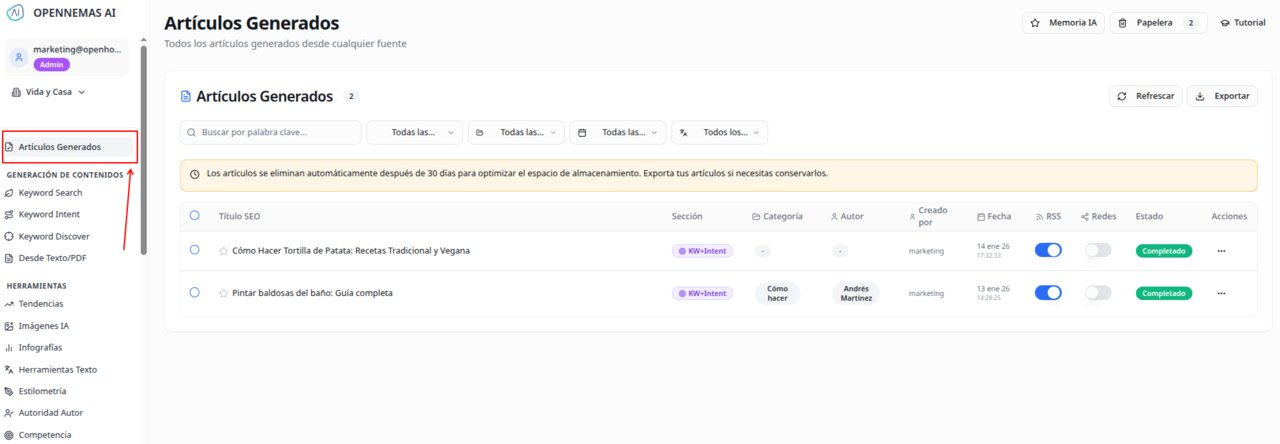Open actions menu for Tortilla de Patata article

pos(1220,251)
